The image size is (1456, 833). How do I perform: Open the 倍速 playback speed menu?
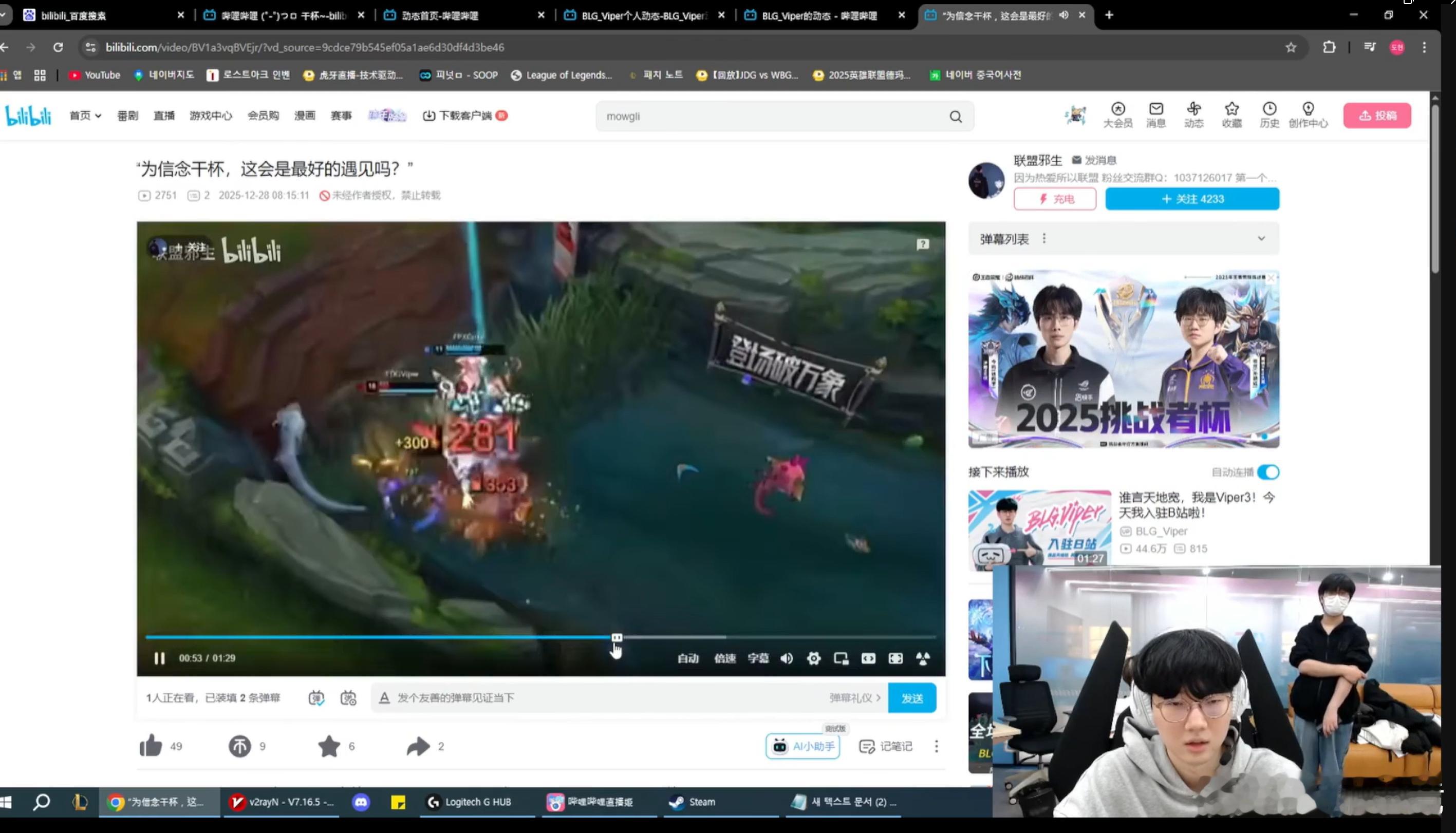(x=724, y=658)
